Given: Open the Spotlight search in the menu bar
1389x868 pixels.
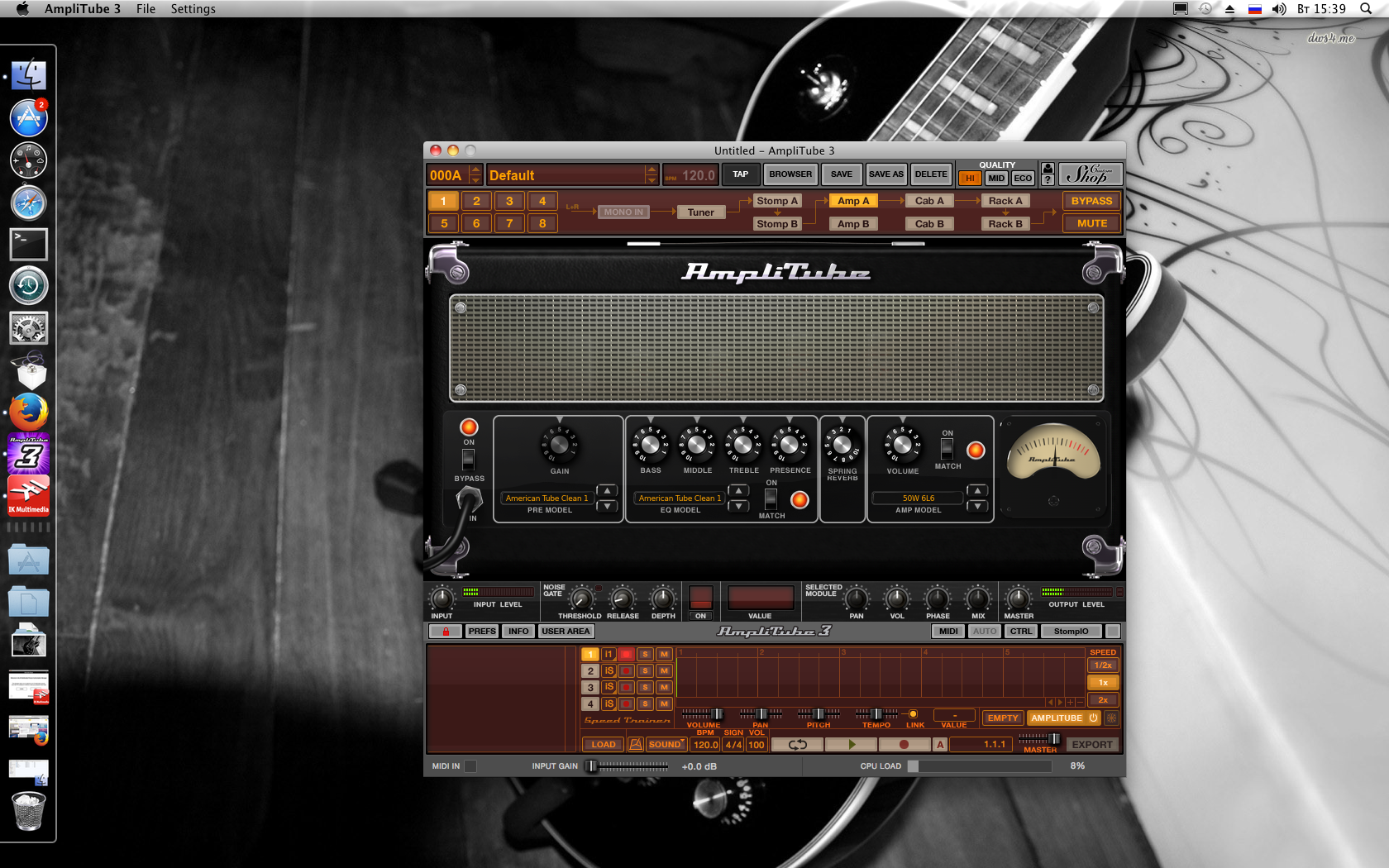Looking at the screenshot, I should tap(1365, 8).
